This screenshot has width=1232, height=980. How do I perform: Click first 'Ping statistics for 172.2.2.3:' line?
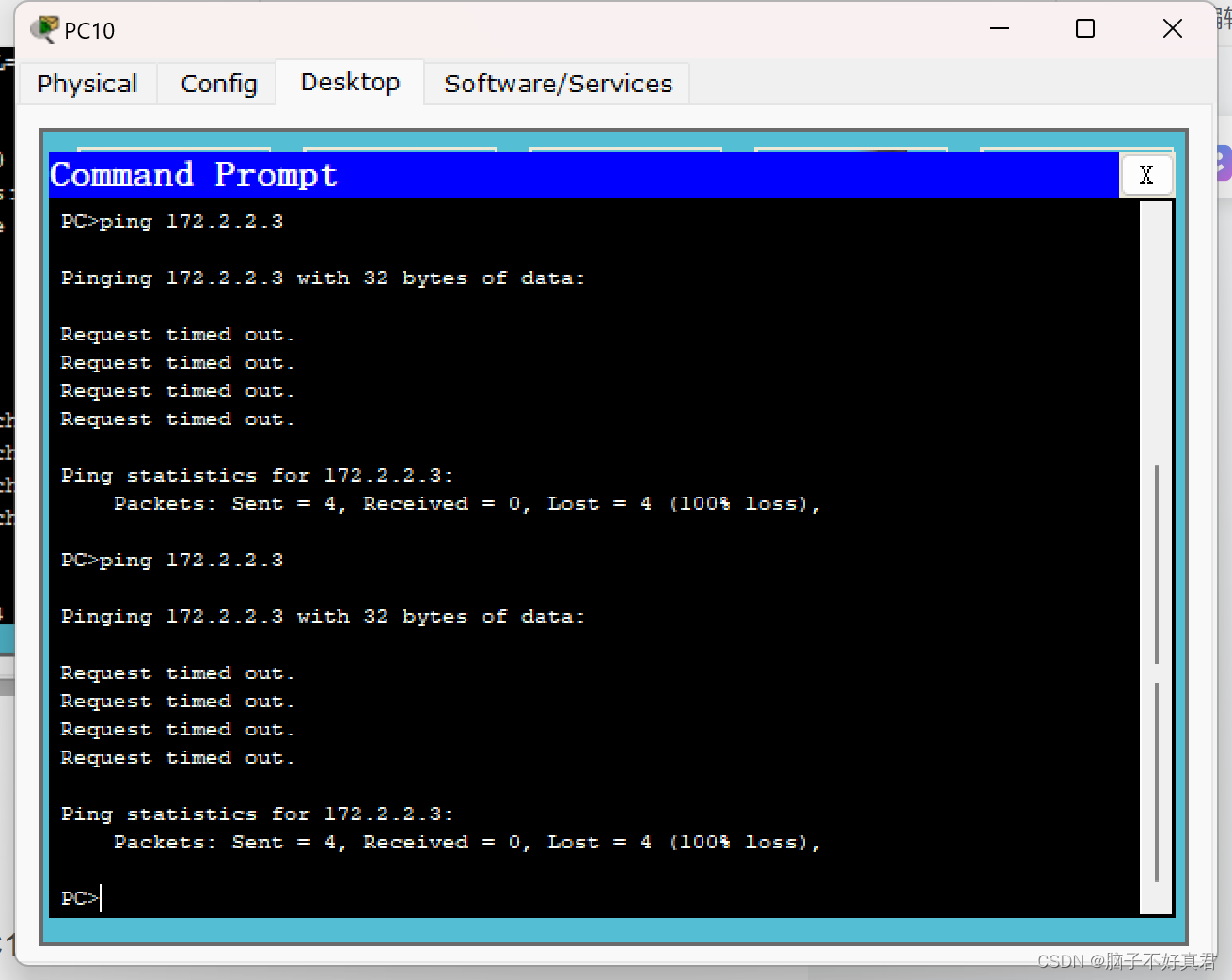point(257,476)
